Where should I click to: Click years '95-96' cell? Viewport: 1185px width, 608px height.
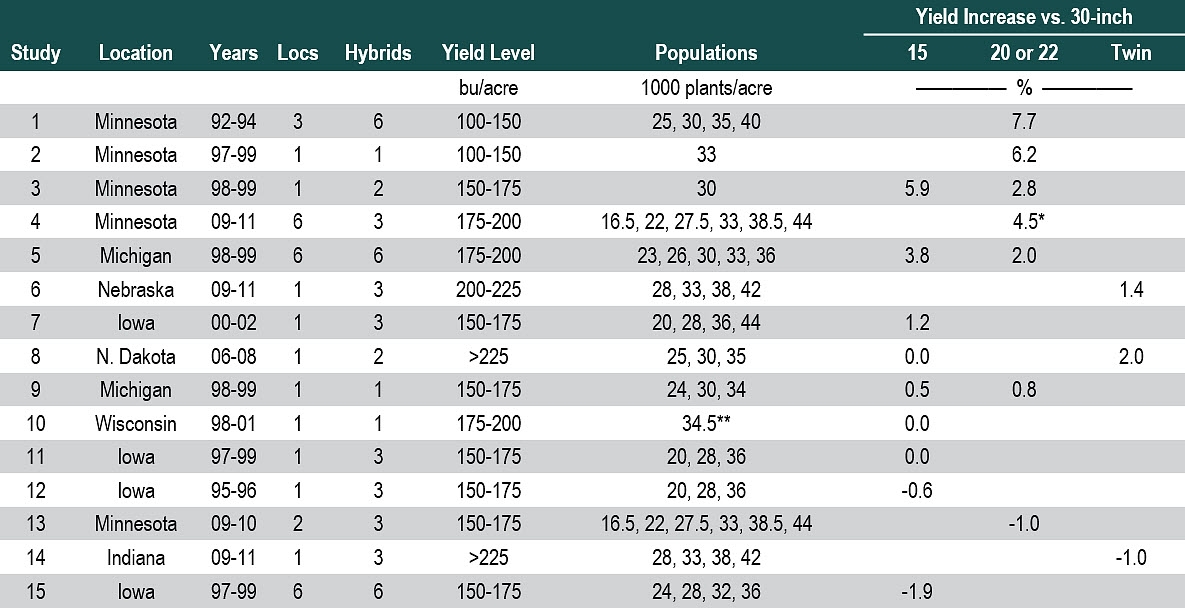click(234, 490)
